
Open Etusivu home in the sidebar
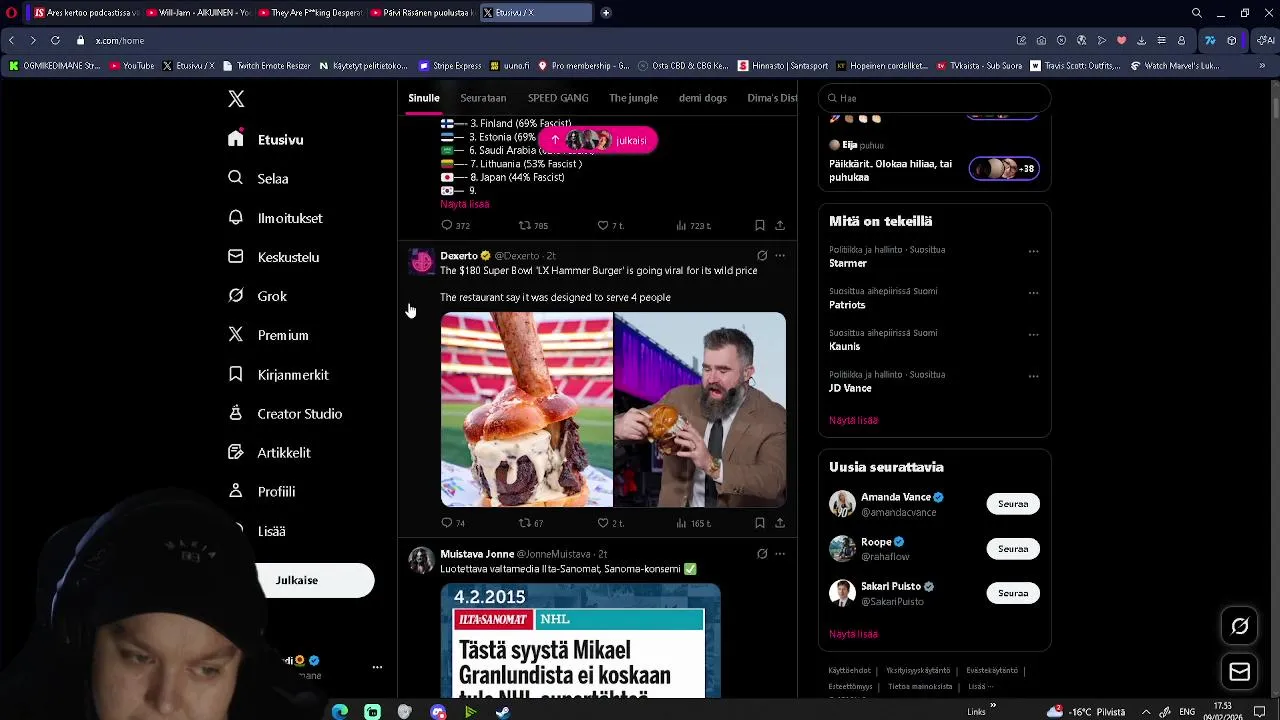click(x=266, y=140)
